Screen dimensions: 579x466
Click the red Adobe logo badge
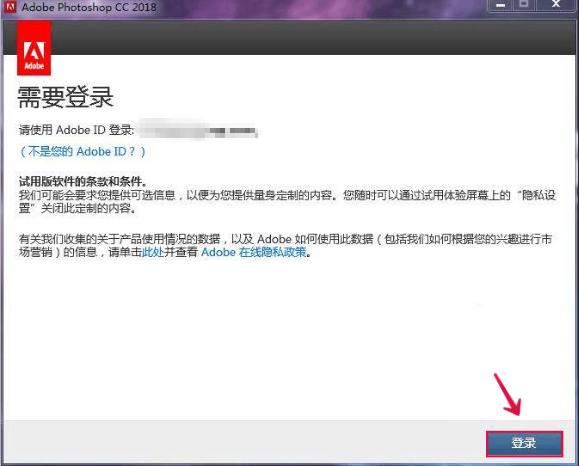tap(34, 48)
